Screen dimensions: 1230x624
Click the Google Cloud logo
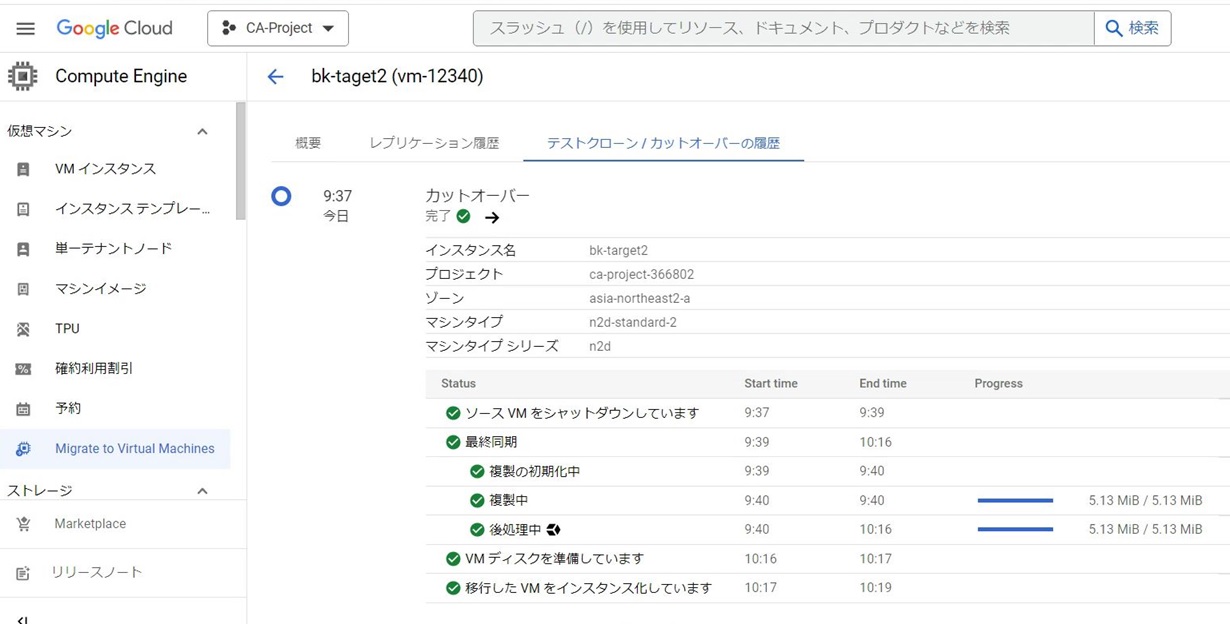114,28
